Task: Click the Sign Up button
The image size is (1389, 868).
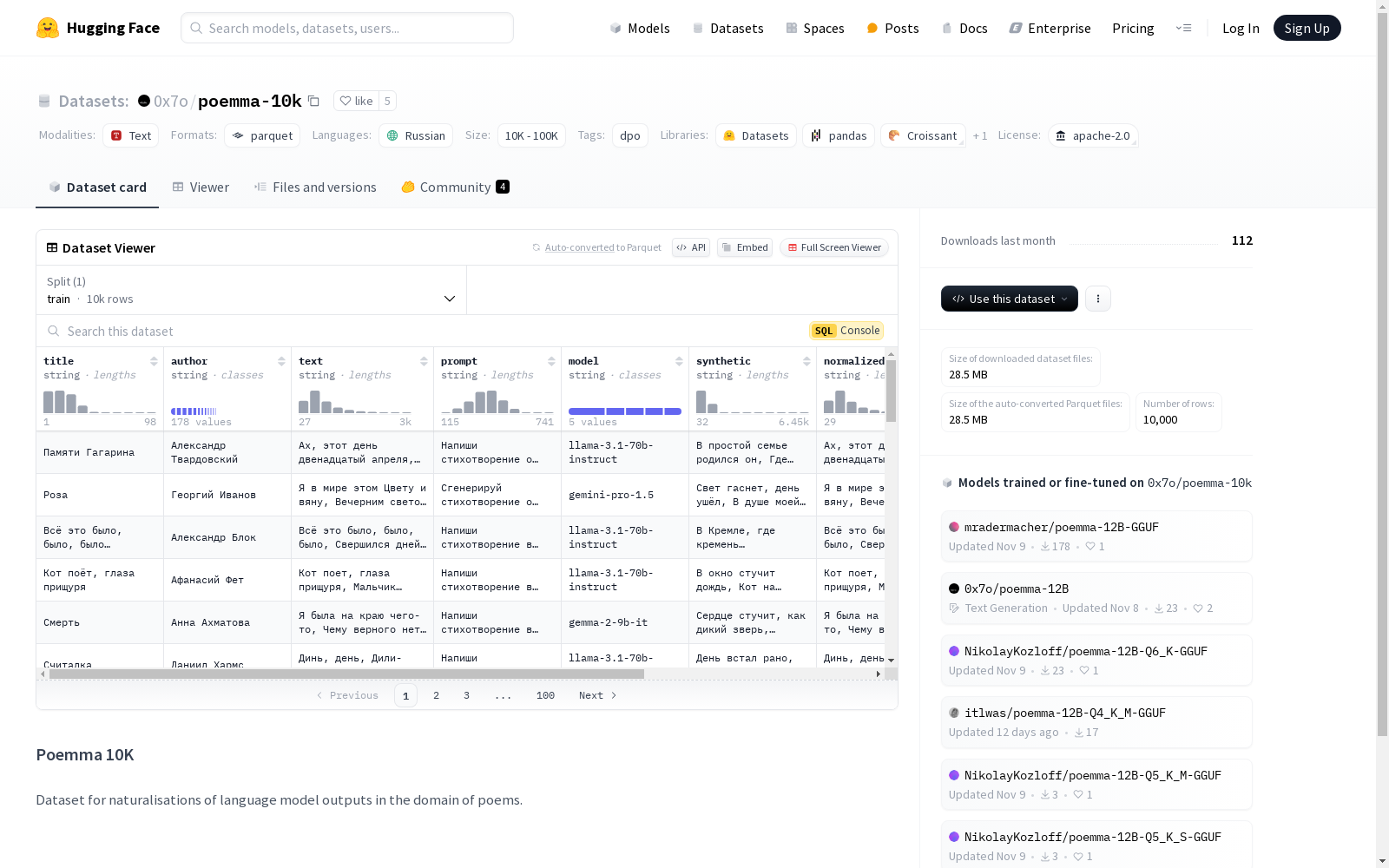Action: 1307,28
